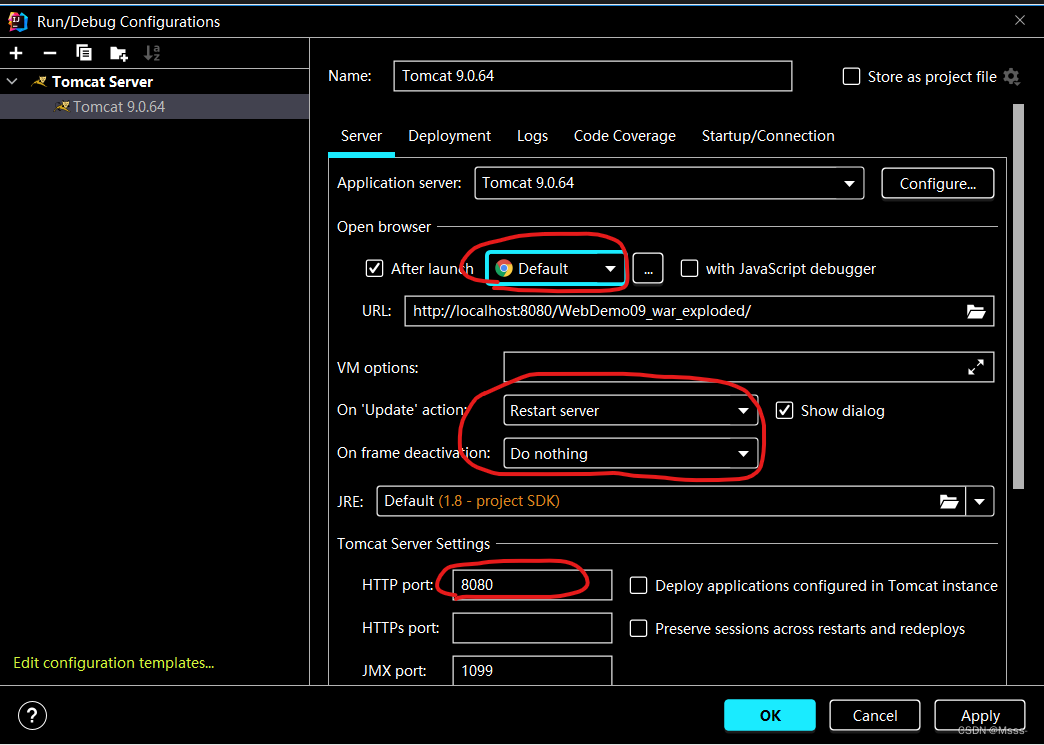Close the Run/Debug Configurations dialog
This screenshot has height=745, width=1044.
pyautogui.click(x=1019, y=21)
